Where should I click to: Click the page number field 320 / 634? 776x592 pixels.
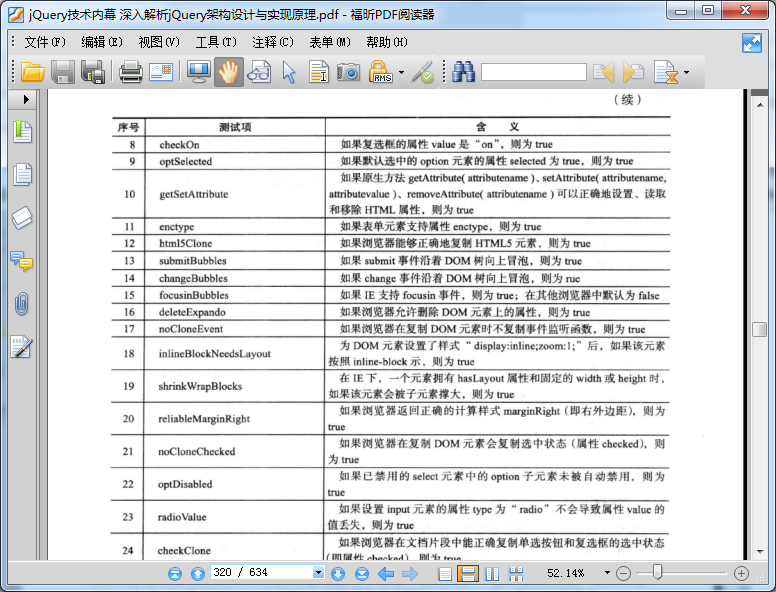262,573
